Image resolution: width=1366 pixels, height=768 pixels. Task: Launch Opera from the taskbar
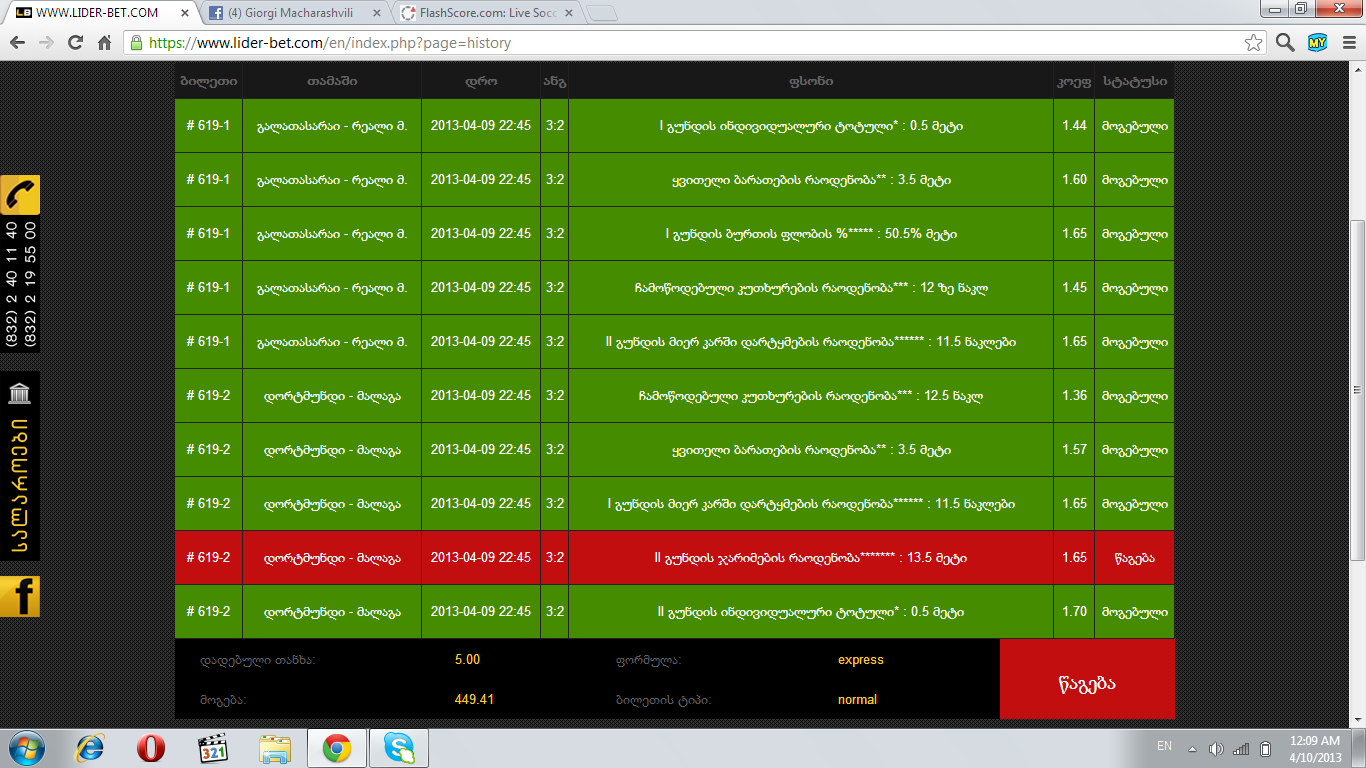pyautogui.click(x=151, y=748)
